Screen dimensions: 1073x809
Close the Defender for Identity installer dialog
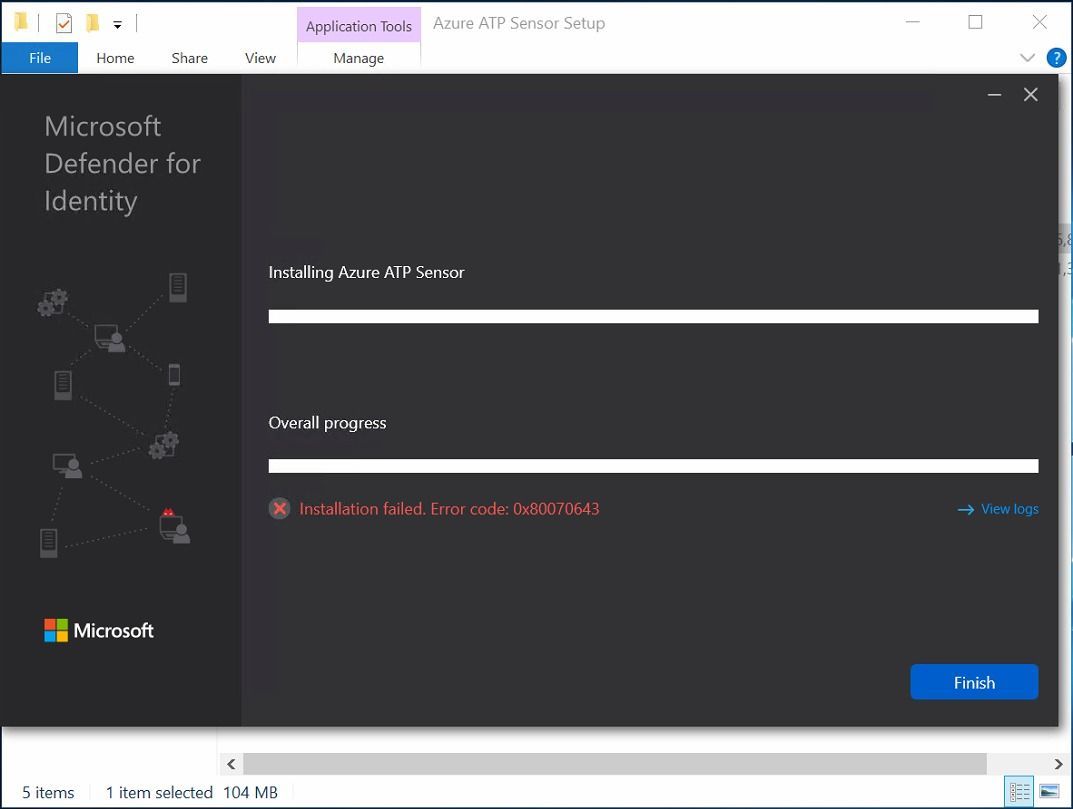[1031, 94]
